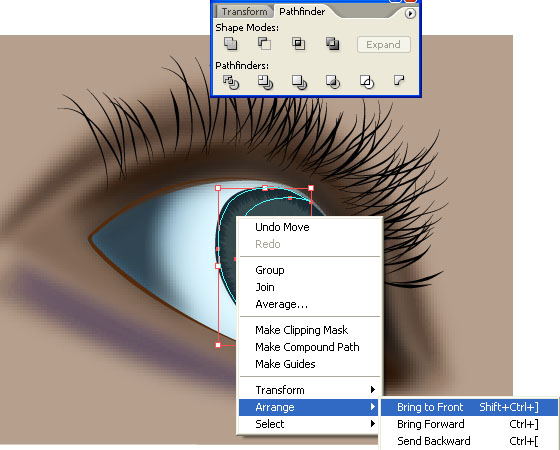Expand the Select submenu
560x450 pixels.
coord(309,424)
